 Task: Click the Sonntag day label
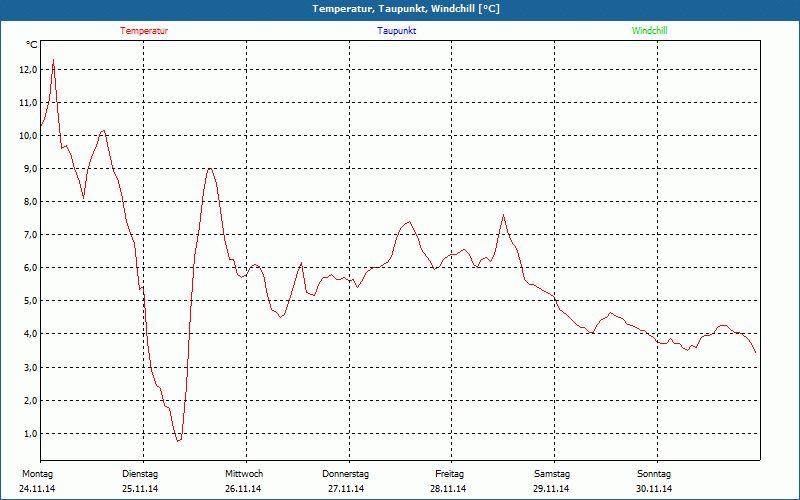654,474
